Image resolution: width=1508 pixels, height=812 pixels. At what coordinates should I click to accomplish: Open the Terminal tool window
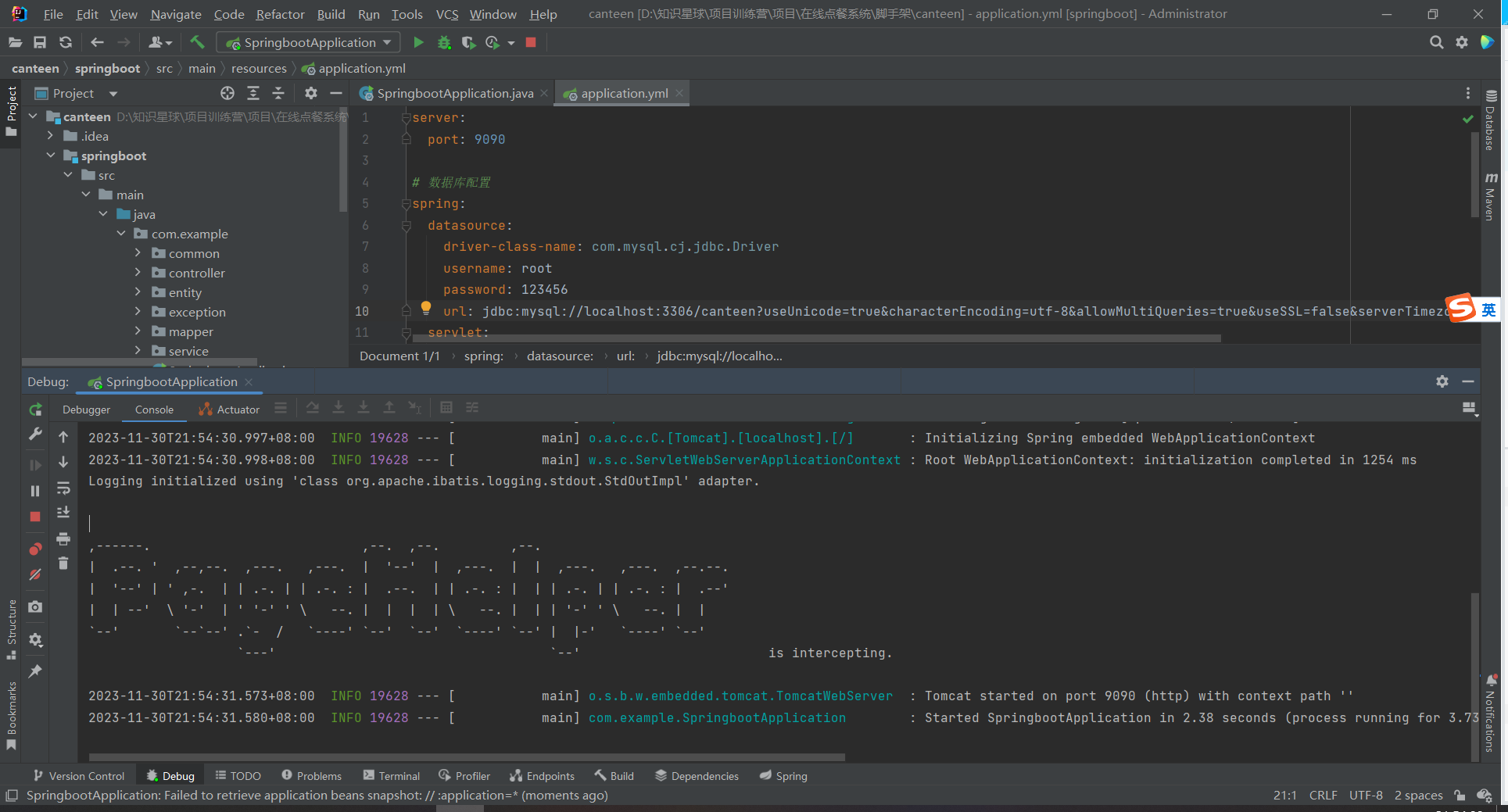click(392, 776)
